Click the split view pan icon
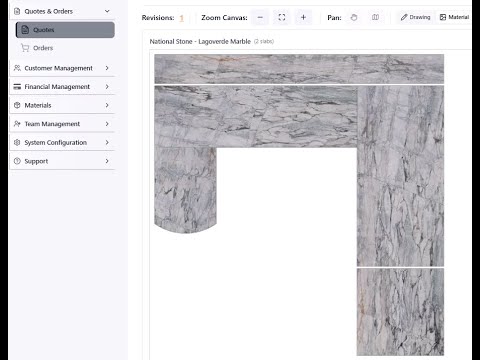 click(375, 17)
